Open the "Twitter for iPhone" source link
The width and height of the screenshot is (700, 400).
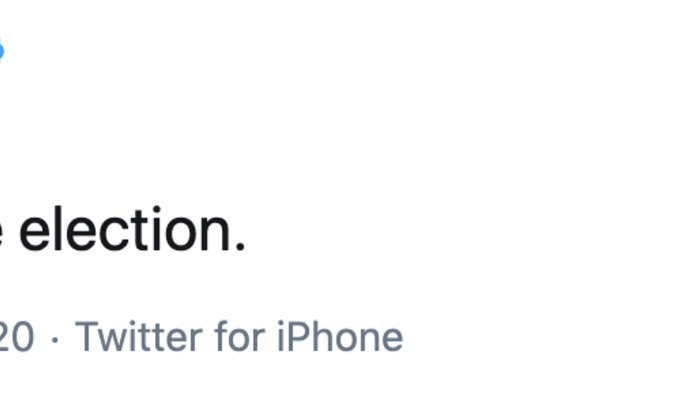pyautogui.click(x=239, y=338)
